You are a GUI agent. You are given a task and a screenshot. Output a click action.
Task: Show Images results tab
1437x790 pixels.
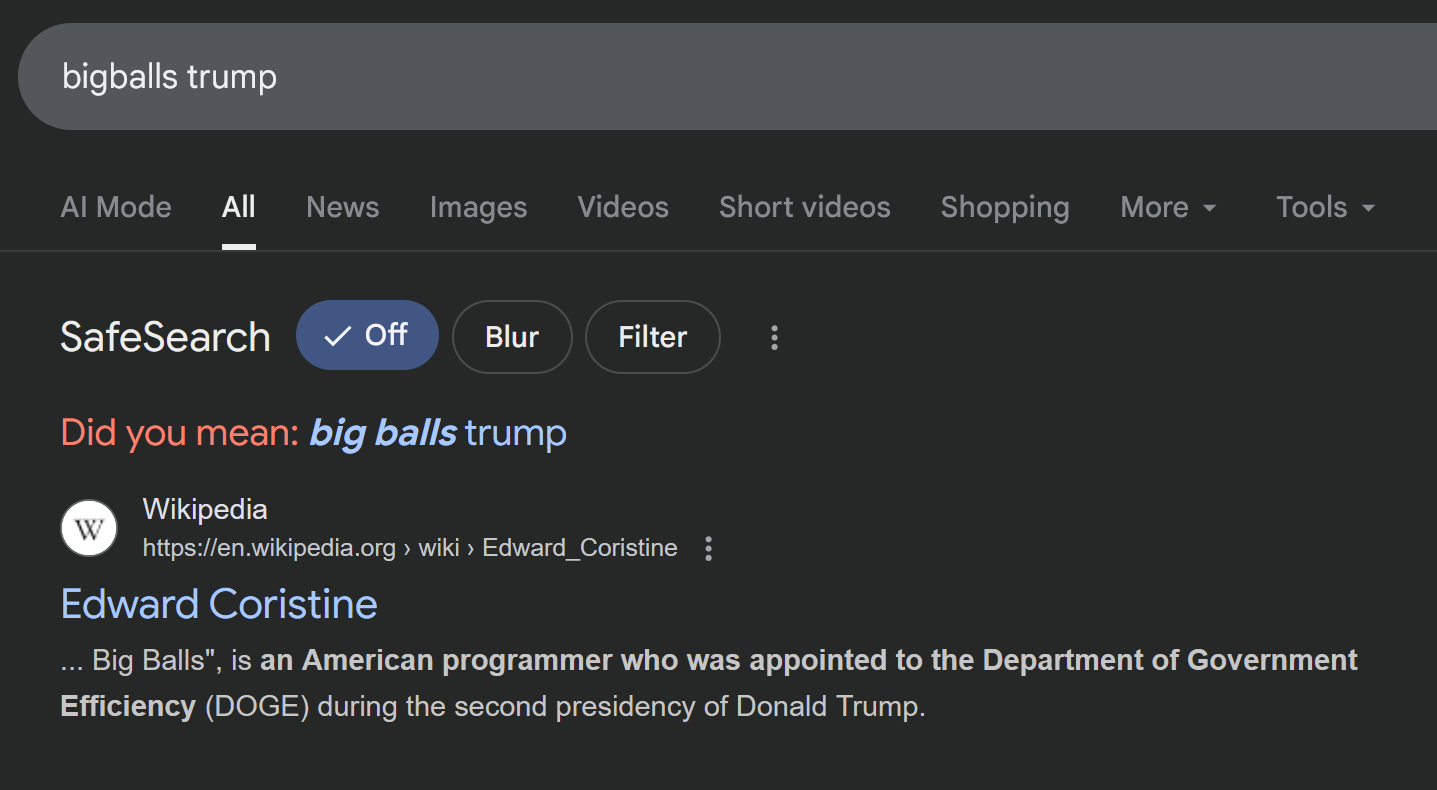coord(478,207)
